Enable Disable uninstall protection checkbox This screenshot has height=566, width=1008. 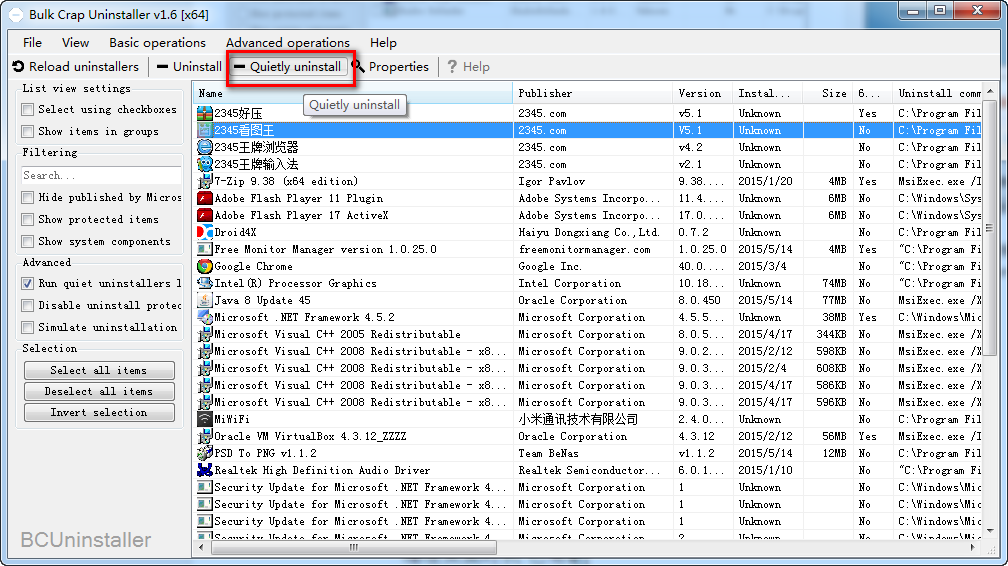(28, 306)
